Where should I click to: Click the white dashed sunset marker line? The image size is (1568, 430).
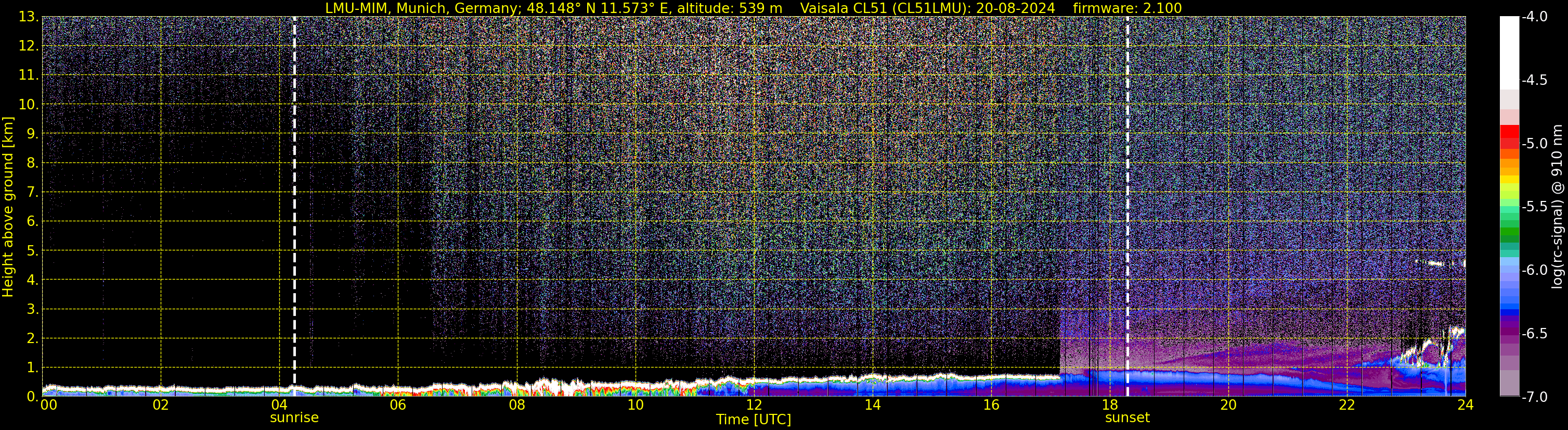[x=1128, y=207]
